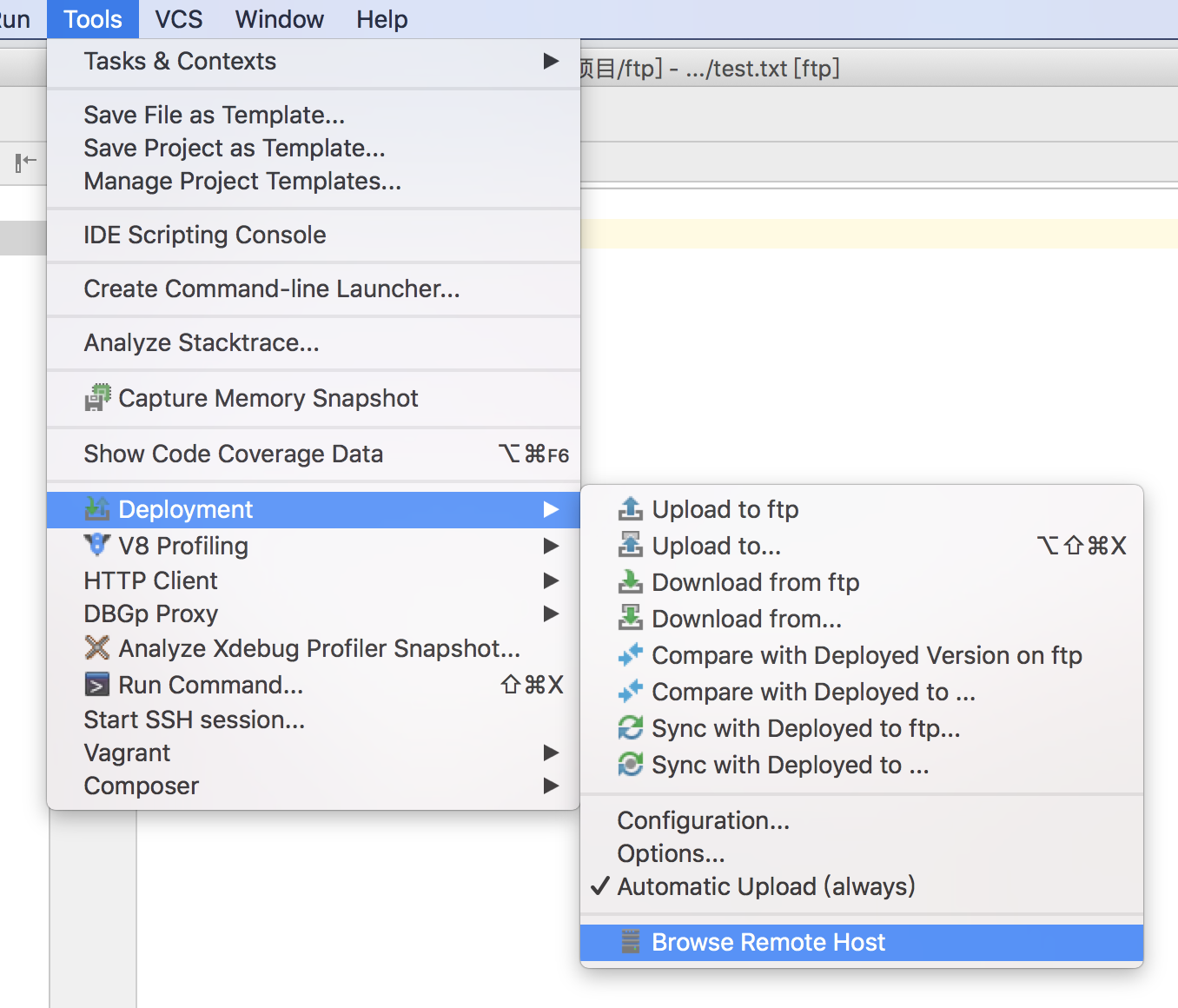The image size is (1178, 1008).
Task: Choose Download from... entry
Action: pyautogui.click(x=862, y=619)
